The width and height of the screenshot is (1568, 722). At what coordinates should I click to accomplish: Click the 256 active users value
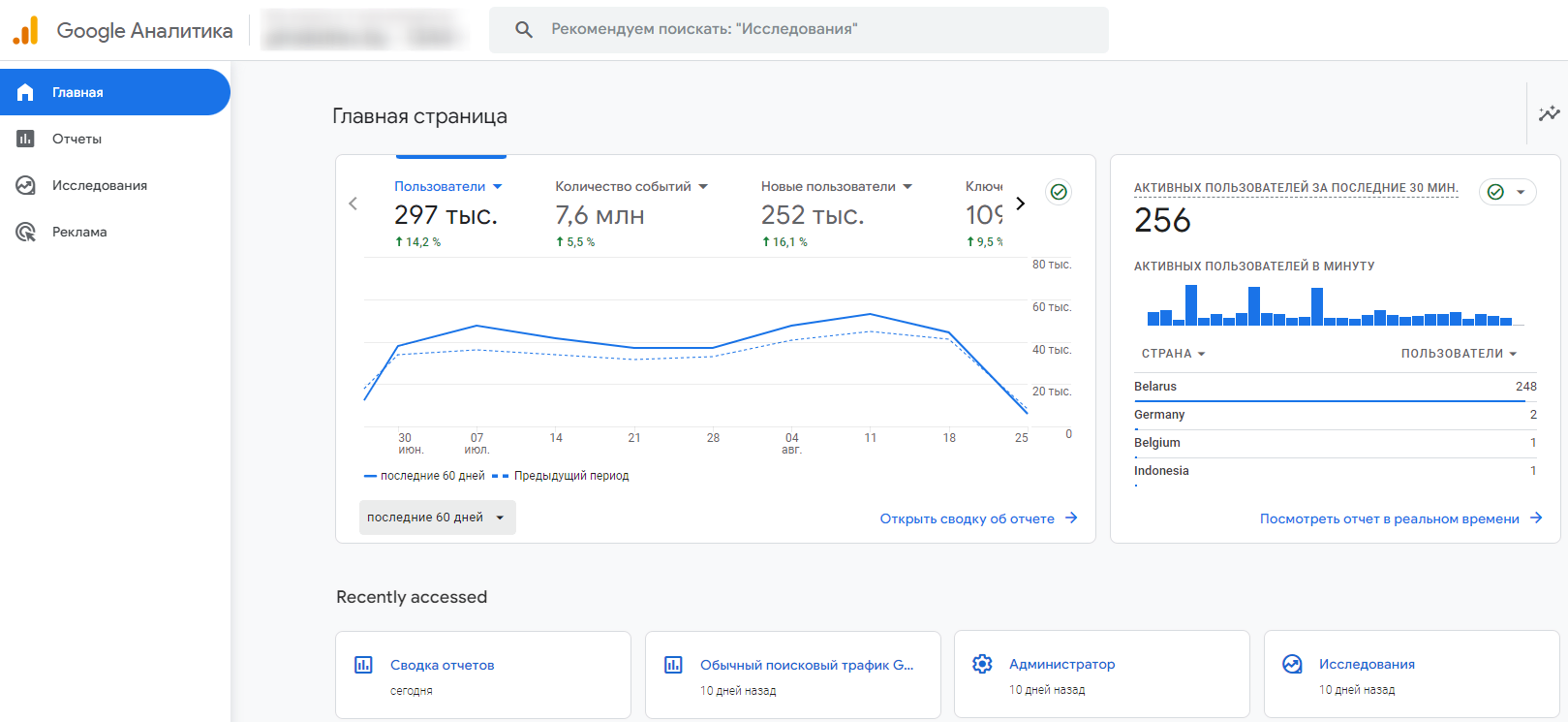point(1162,220)
